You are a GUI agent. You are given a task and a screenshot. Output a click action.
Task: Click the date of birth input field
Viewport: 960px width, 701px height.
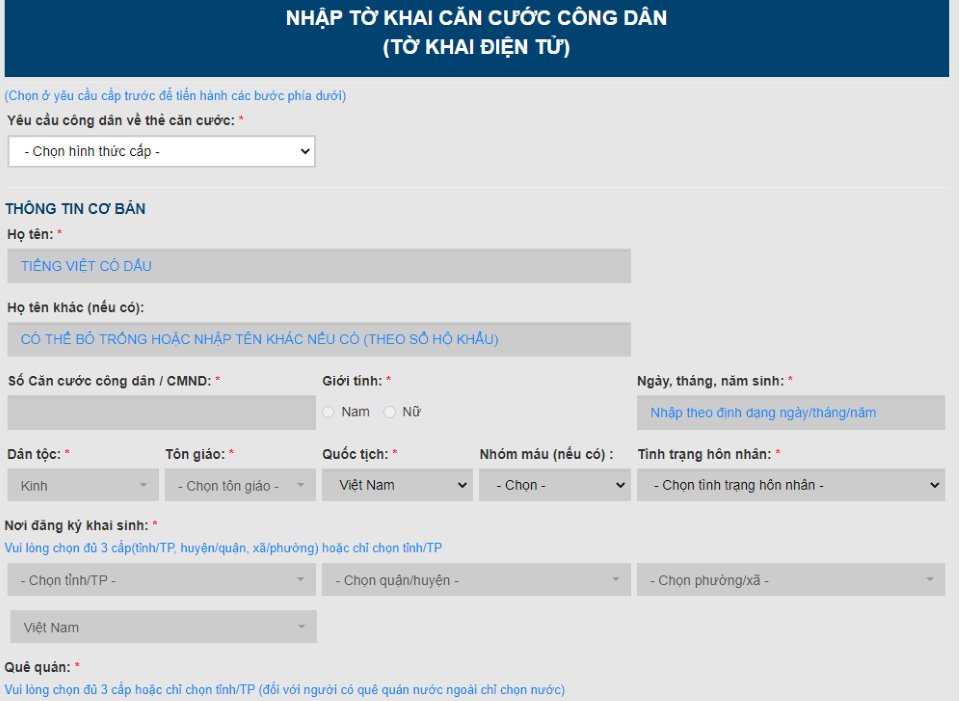click(x=790, y=411)
